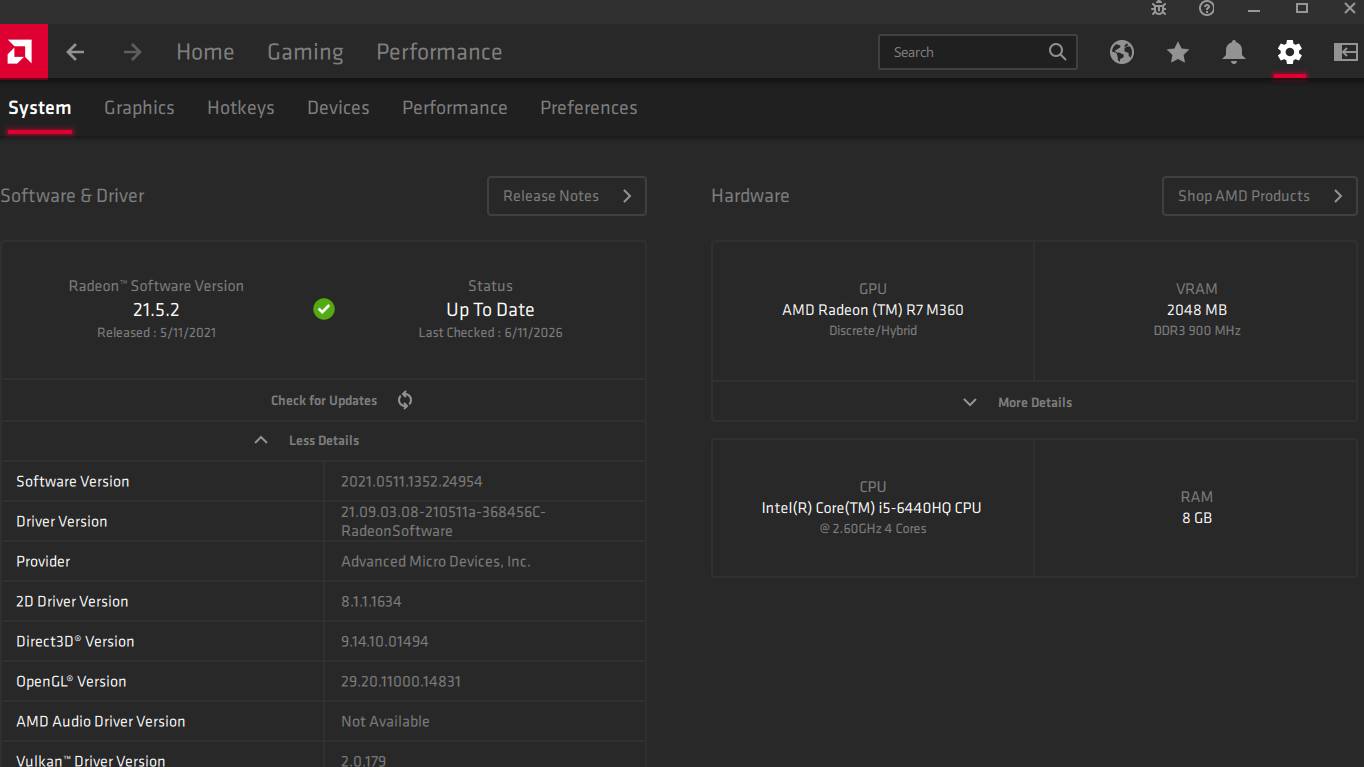Image resolution: width=1364 pixels, height=767 pixels.
Task: Open the web browser globe icon
Action: tap(1122, 52)
